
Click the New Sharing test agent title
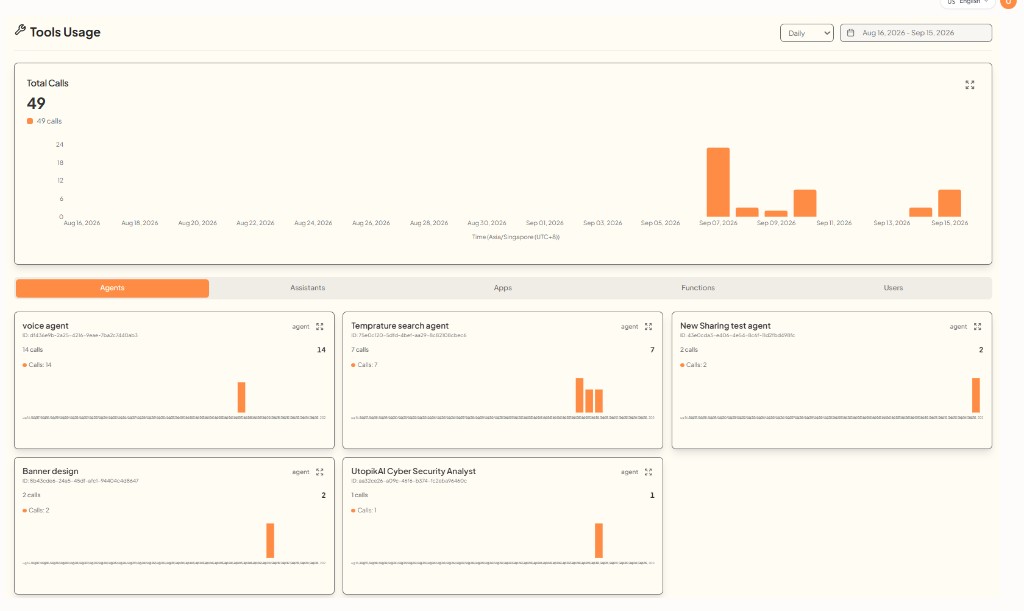tap(725, 326)
